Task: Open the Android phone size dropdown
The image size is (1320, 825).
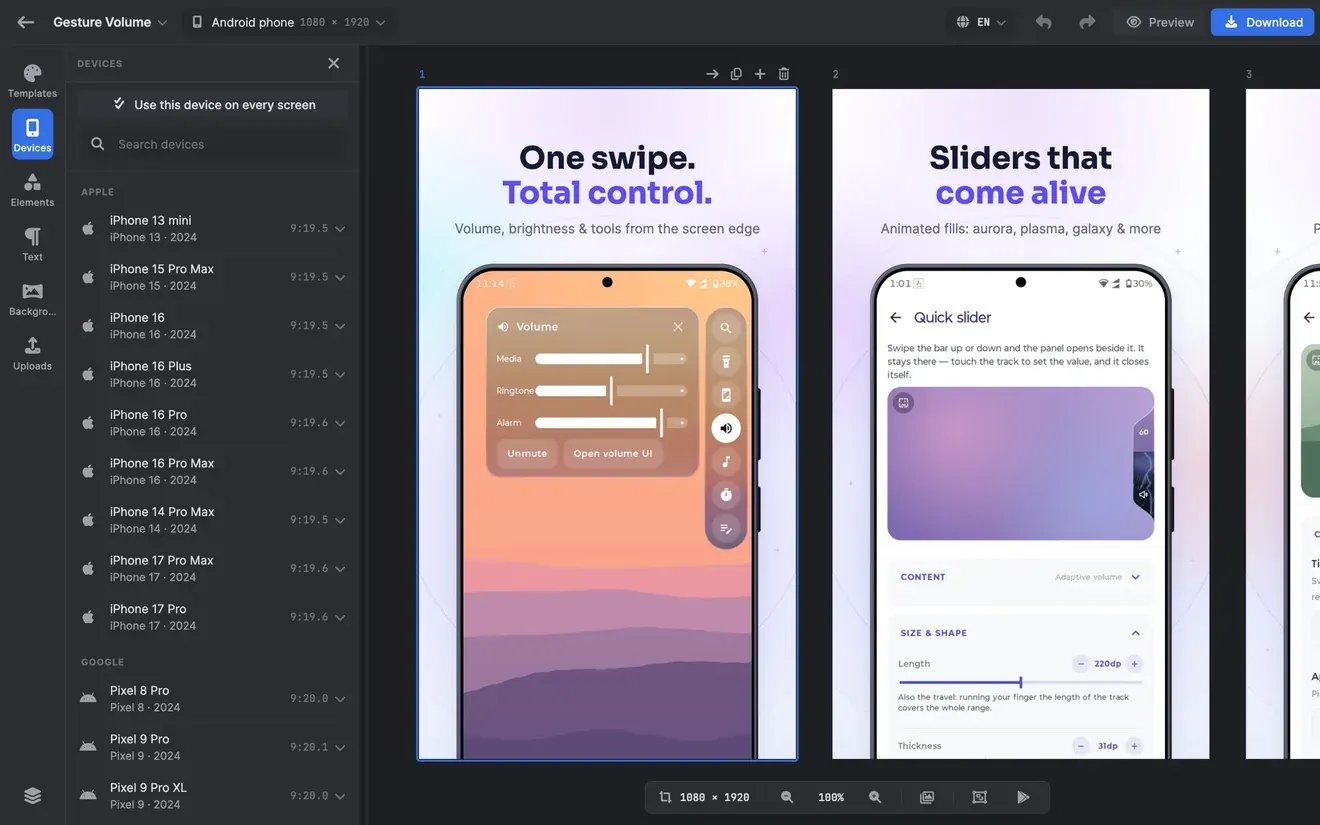Action: tap(288, 22)
